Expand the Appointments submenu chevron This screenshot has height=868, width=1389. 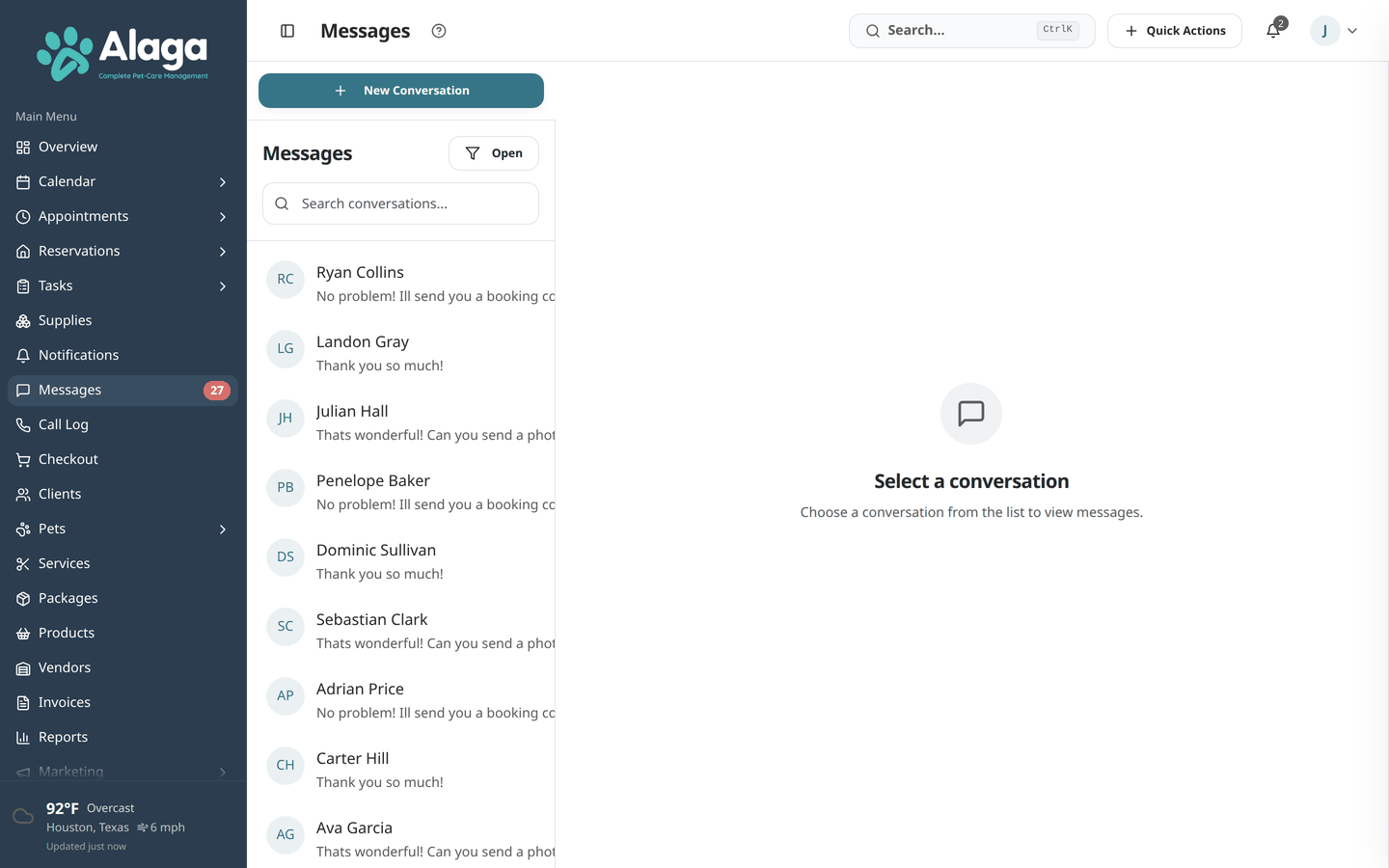point(223,217)
